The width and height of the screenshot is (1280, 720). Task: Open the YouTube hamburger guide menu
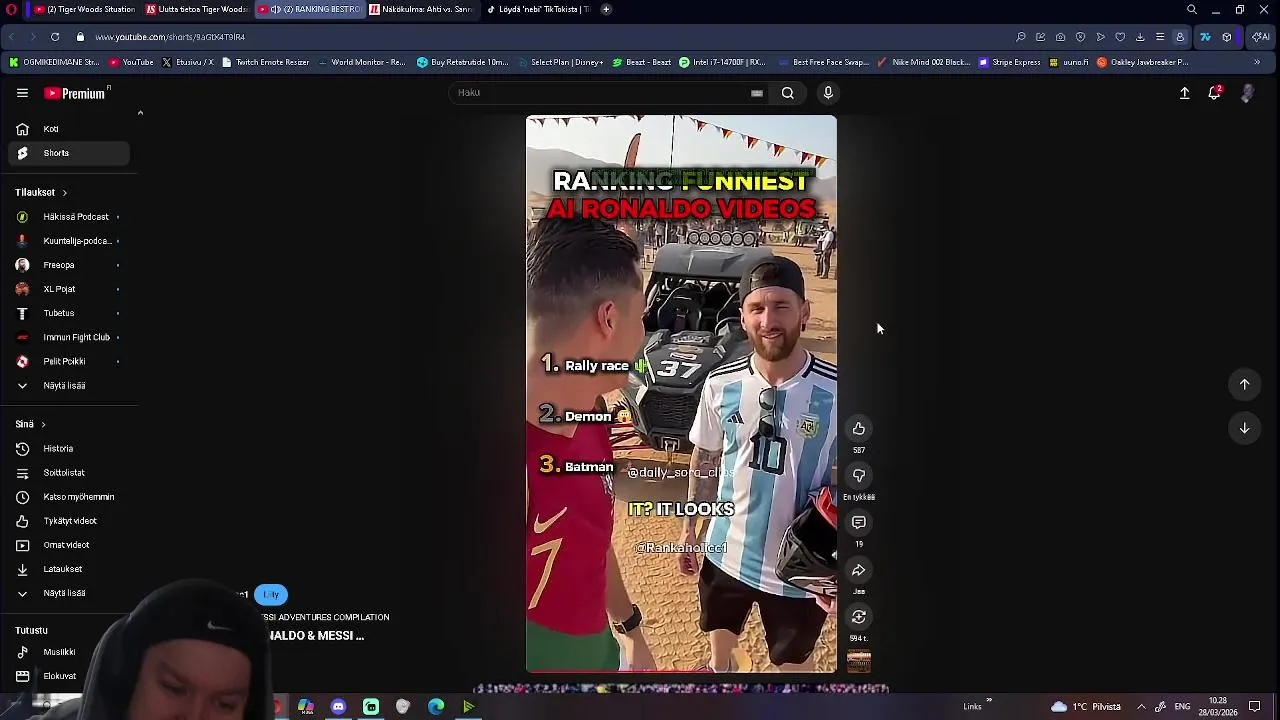click(22, 93)
